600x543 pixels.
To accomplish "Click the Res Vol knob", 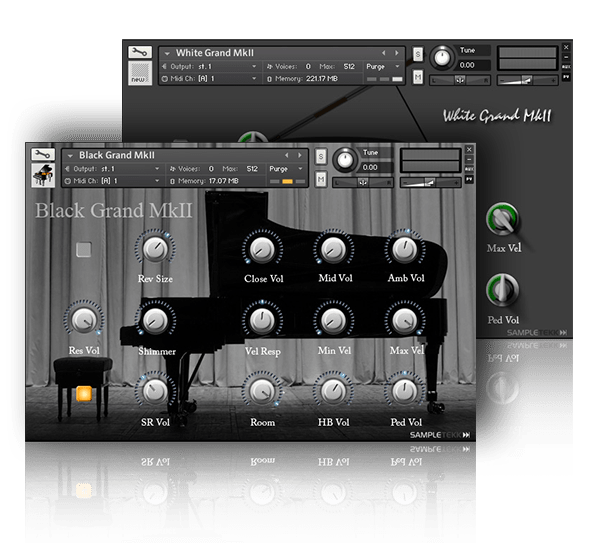I will point(84,319).
